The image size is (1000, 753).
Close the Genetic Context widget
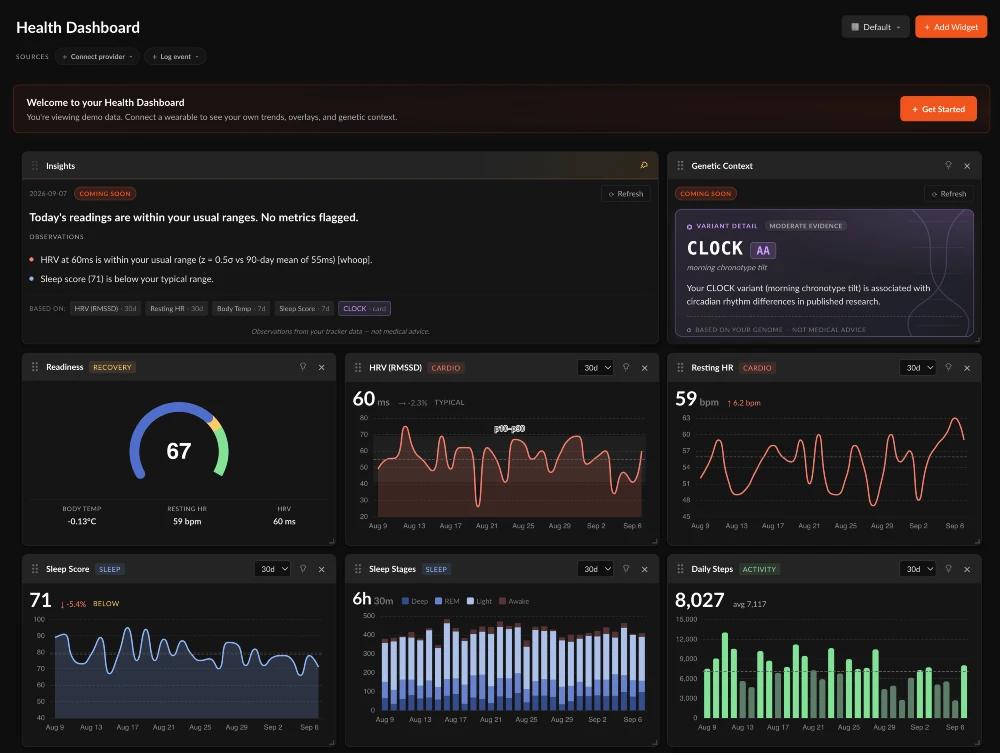coord(967,166)
